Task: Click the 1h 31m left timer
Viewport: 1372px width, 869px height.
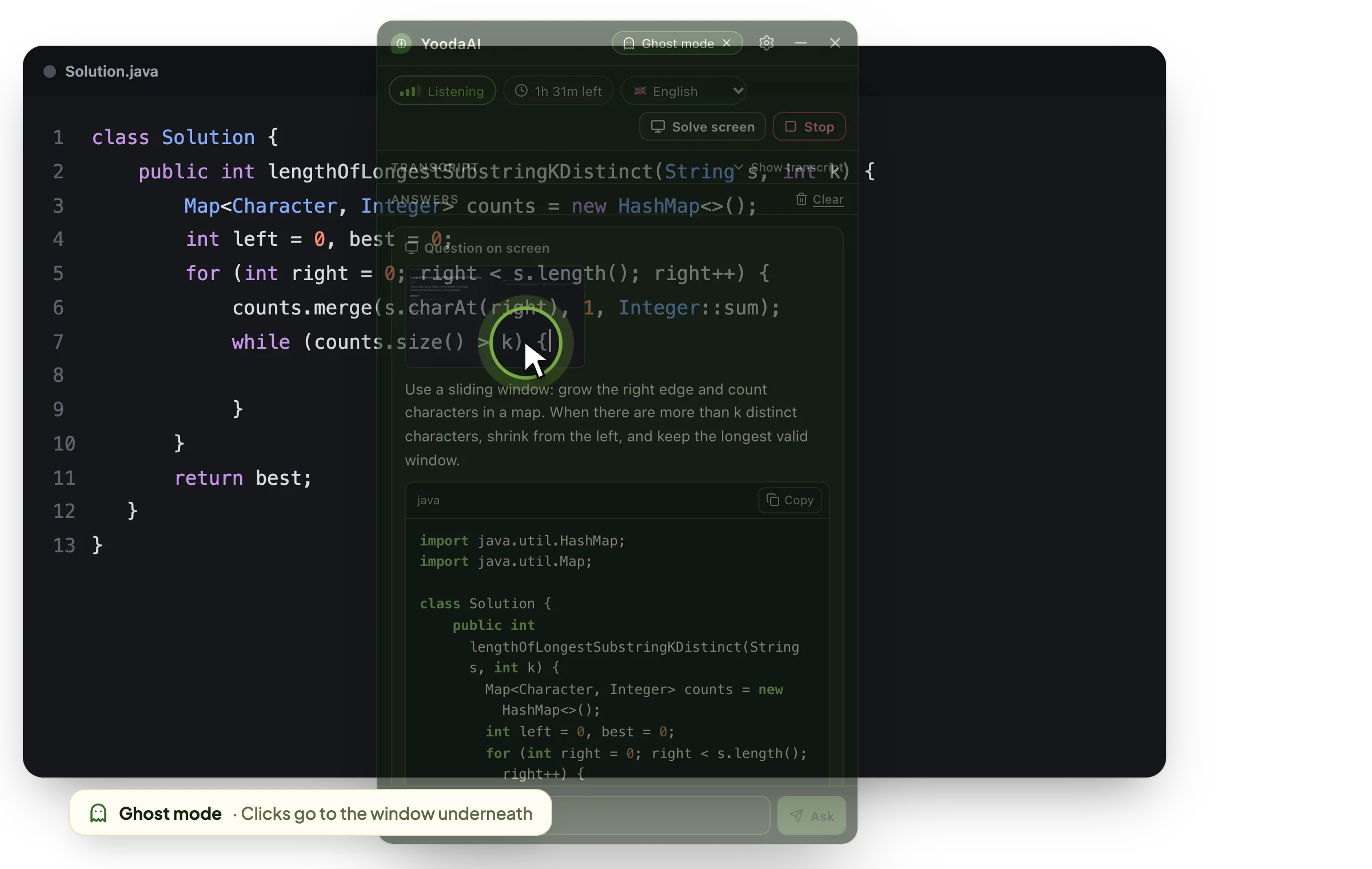Action: pyautogui.click(x=559, y=91)
